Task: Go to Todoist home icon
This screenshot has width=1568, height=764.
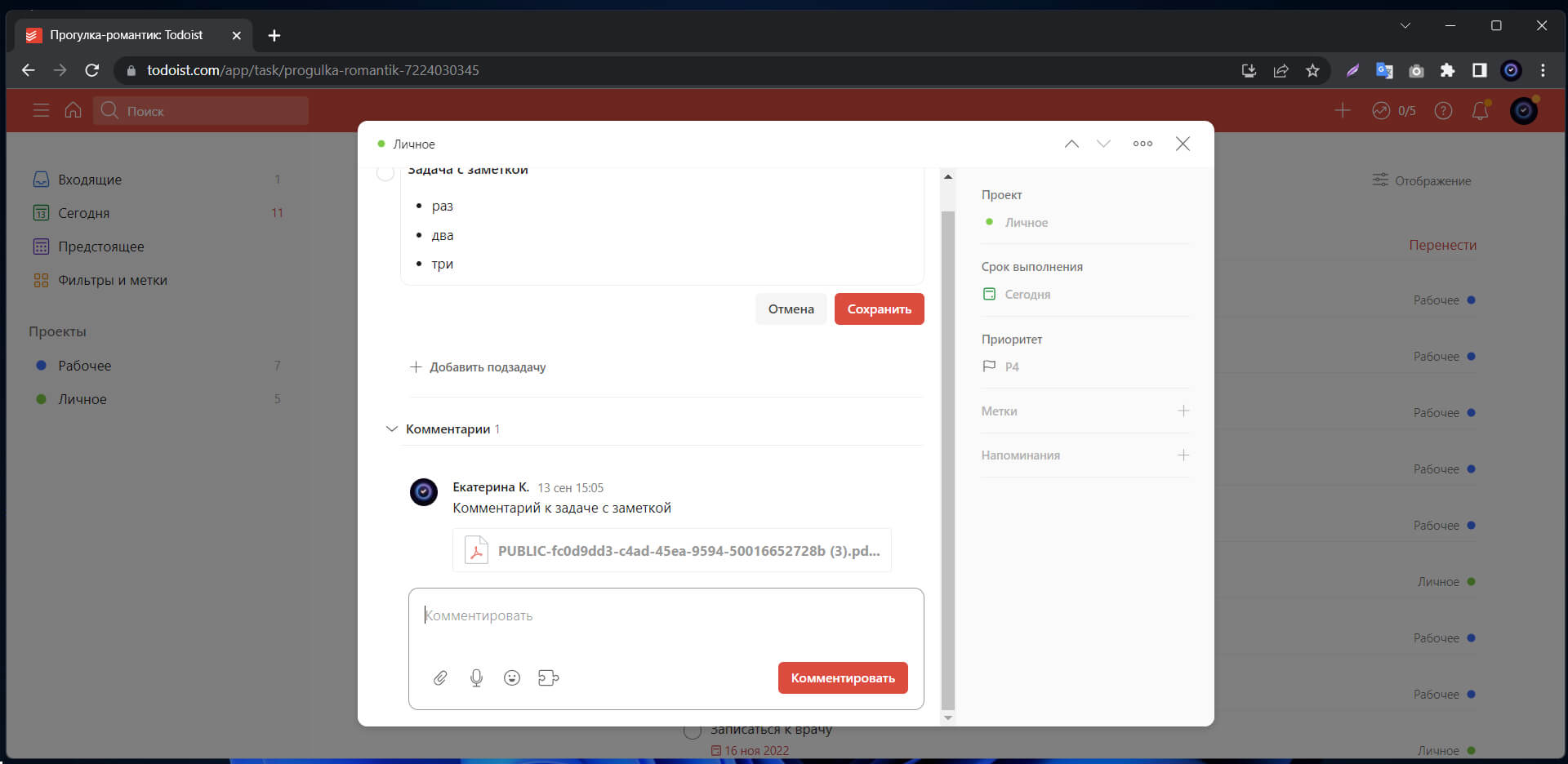Action: pos(73,110)
